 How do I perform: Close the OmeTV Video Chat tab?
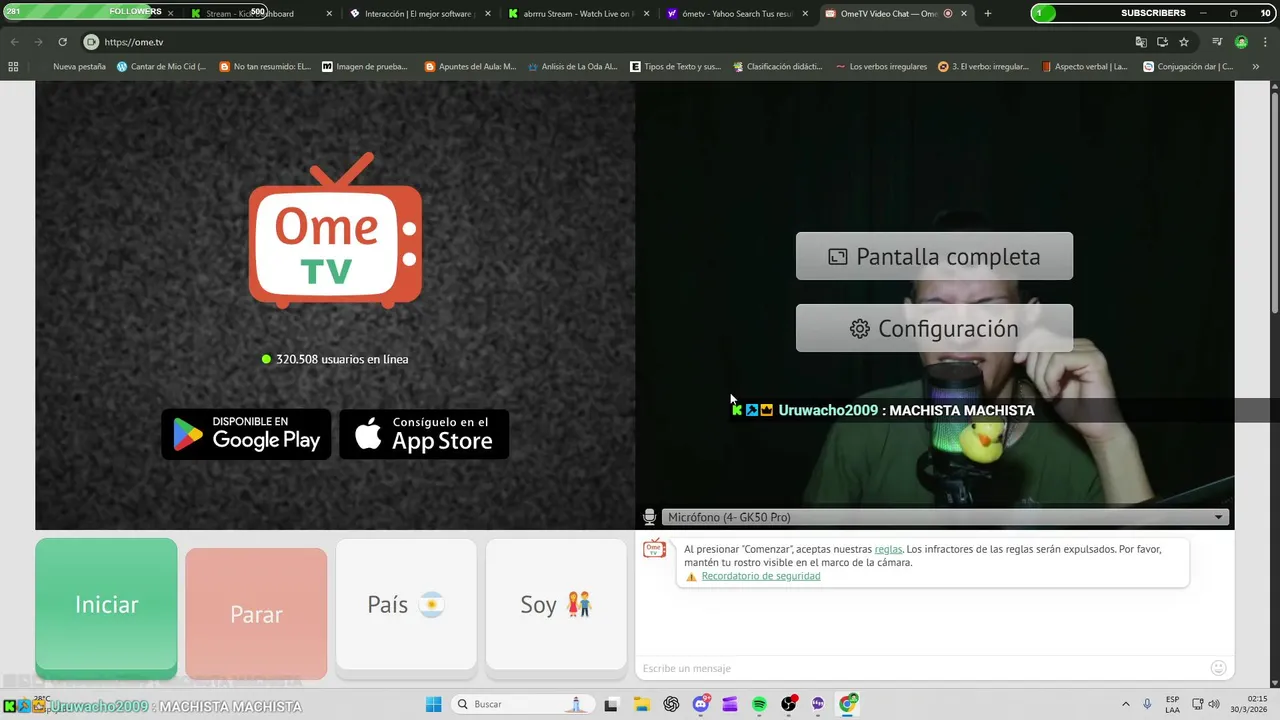pos(964,14)
